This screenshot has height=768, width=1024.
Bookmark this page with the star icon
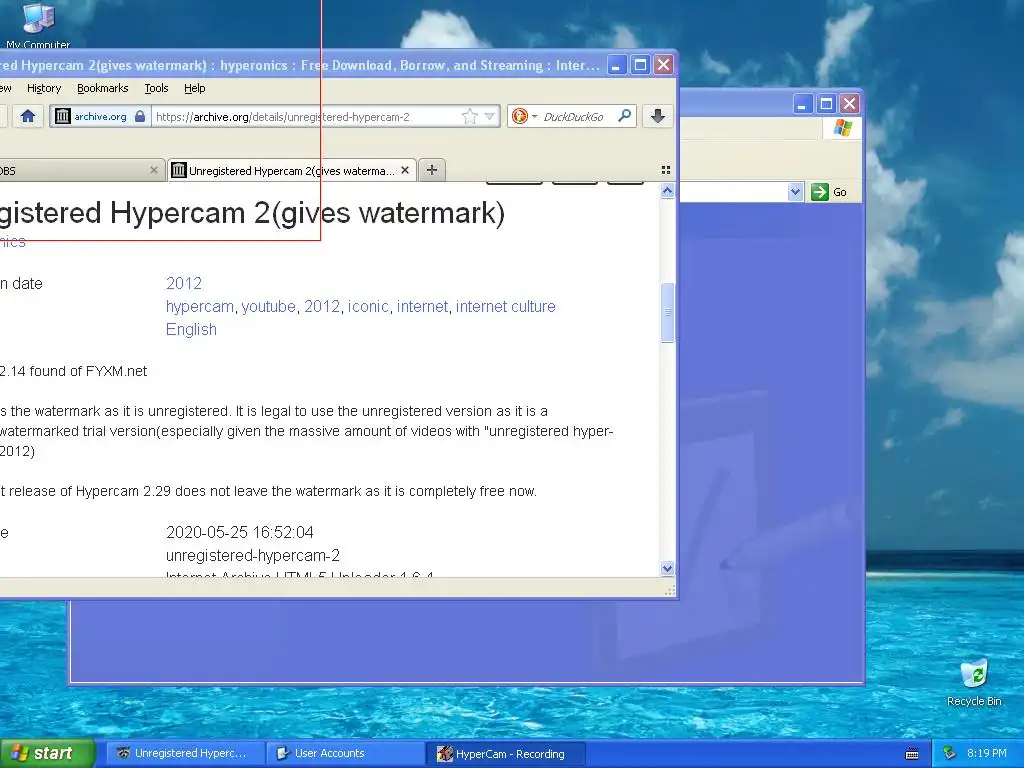click(x=469, y=116)
